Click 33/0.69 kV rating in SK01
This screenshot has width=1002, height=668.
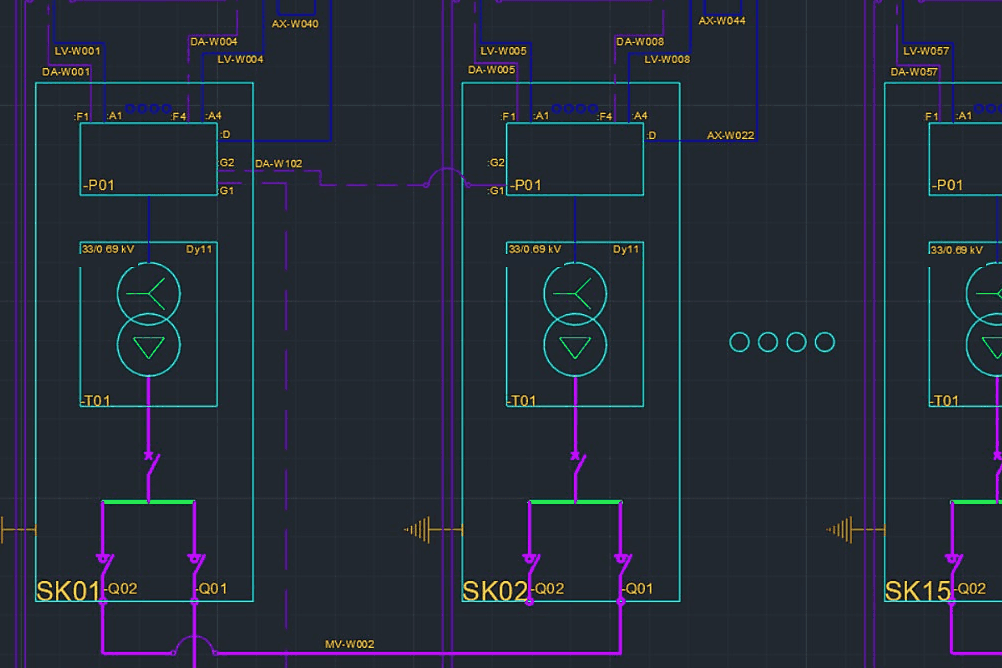tap(108, 249)
